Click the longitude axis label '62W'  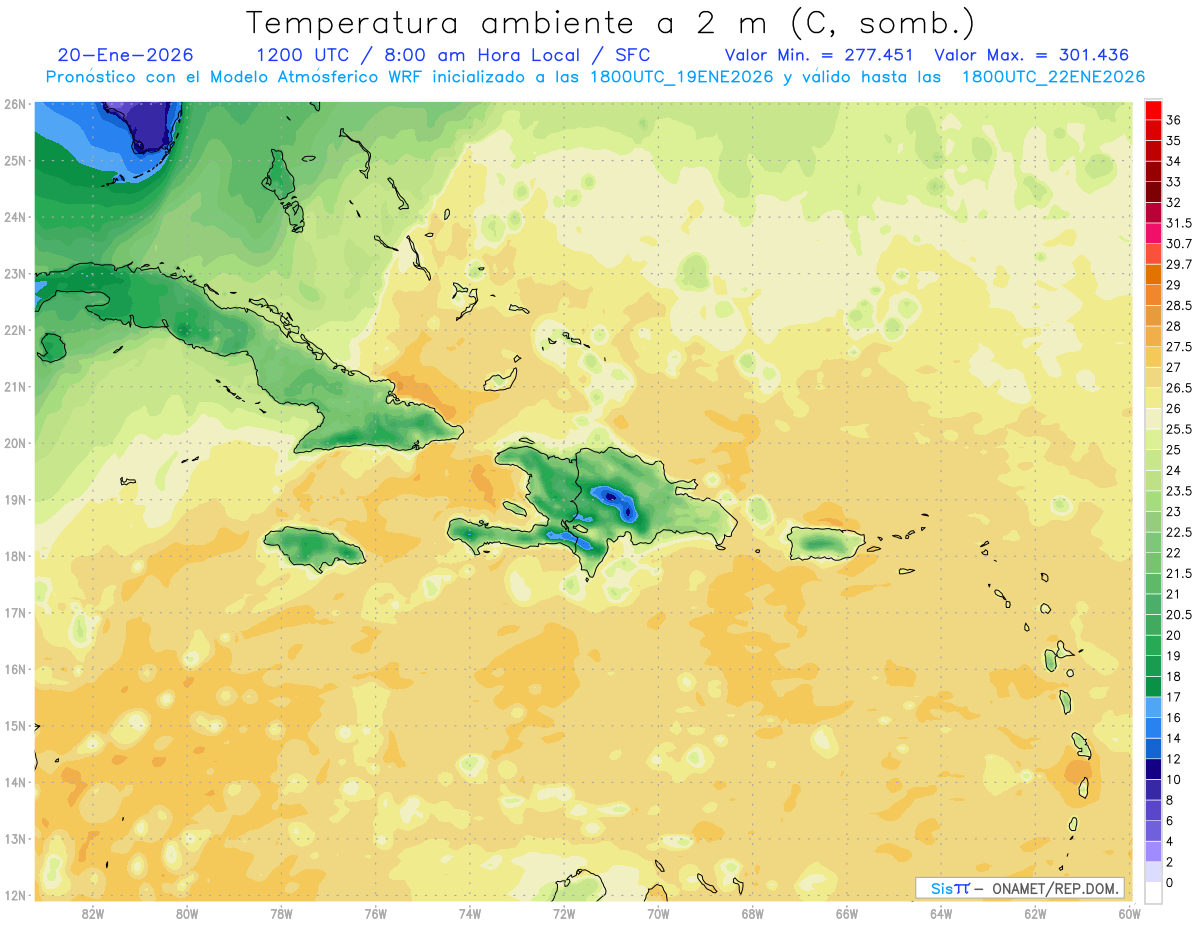click(1035, 914)
